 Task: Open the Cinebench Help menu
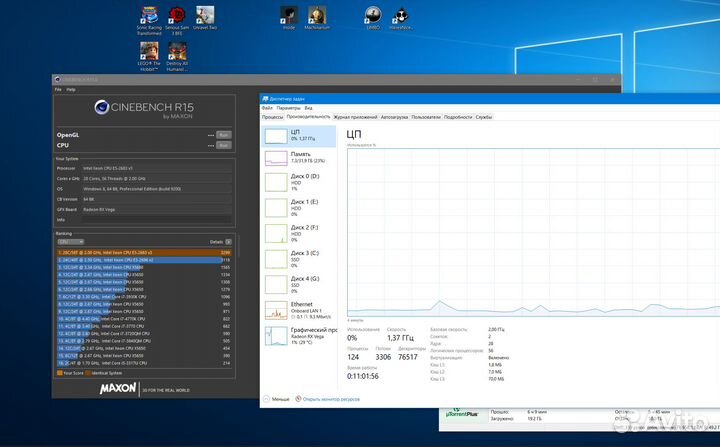coord(71,90)
